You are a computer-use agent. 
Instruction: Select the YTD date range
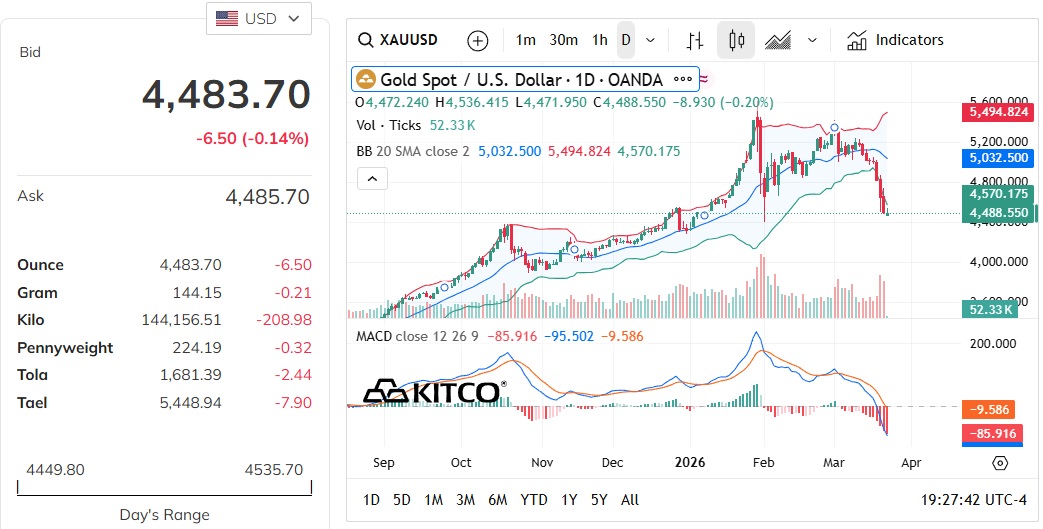(x=534, y=500)
